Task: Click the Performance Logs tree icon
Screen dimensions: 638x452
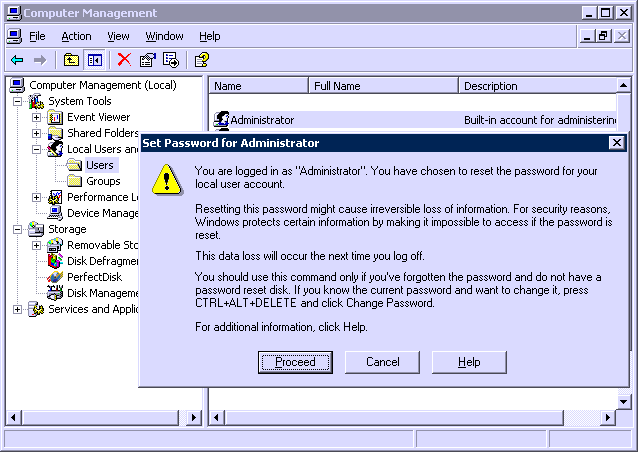Action: point(55,197)
